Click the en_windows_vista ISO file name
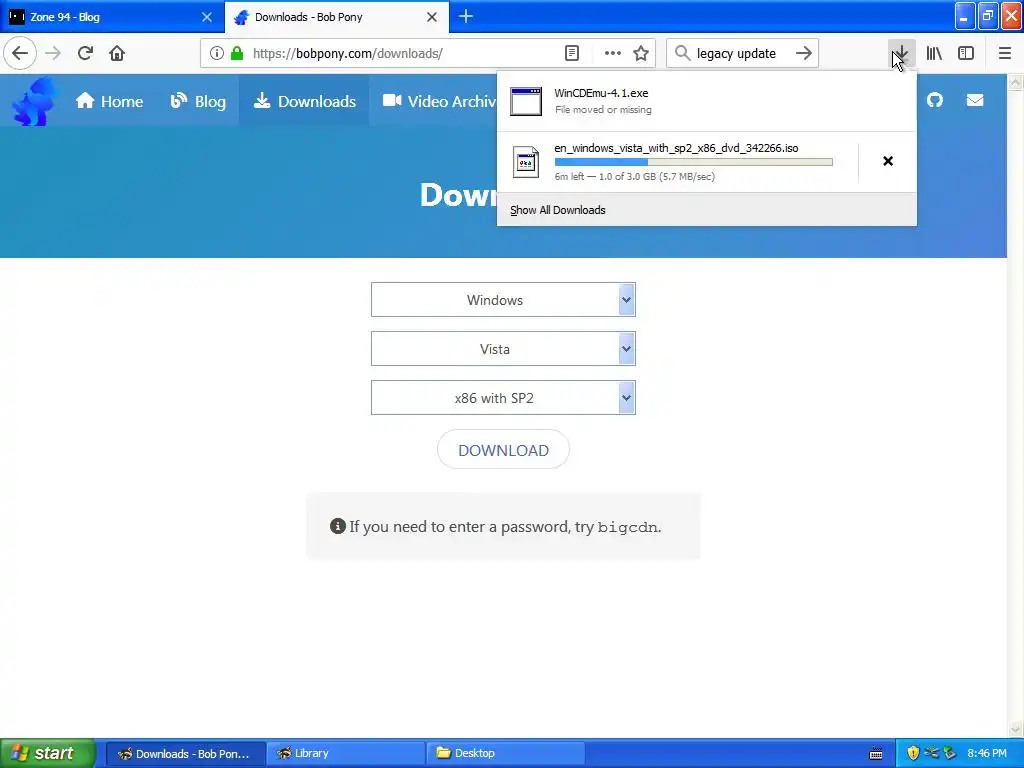This screenshot has height=768, width=1024. pos(676,148)
